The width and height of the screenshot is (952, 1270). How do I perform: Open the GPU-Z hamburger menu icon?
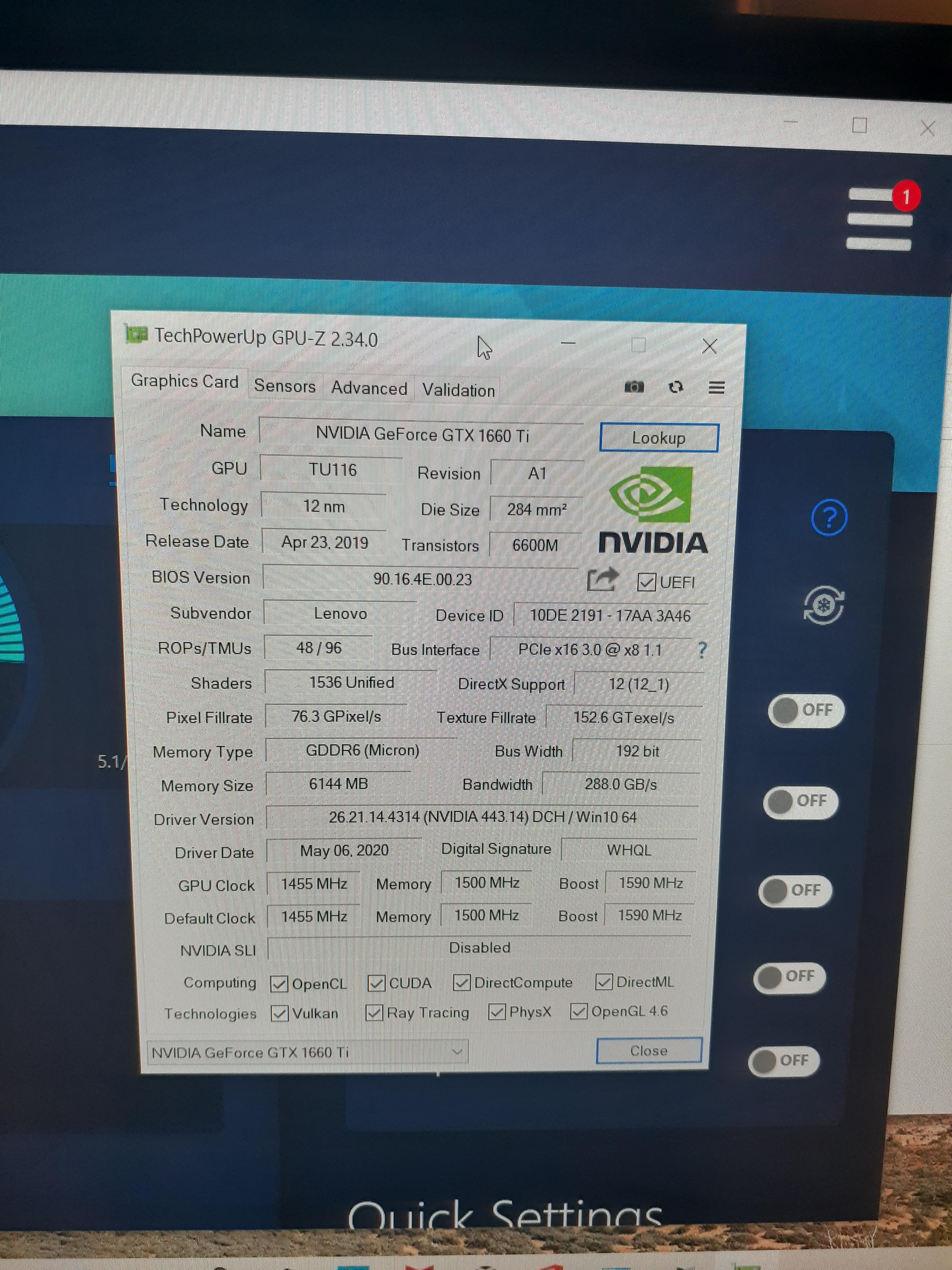[716, 388]
